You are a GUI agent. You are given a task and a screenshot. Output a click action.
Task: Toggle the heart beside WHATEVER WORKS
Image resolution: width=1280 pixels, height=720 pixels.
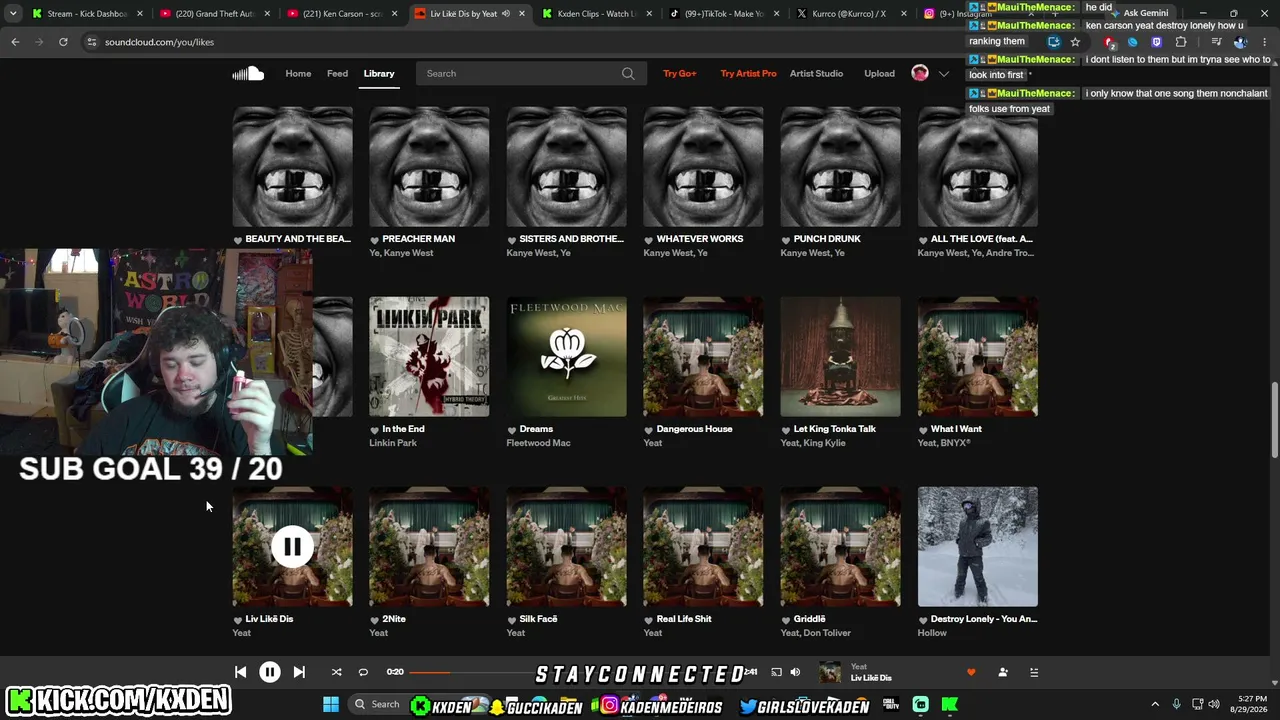[x=648, y=240]
